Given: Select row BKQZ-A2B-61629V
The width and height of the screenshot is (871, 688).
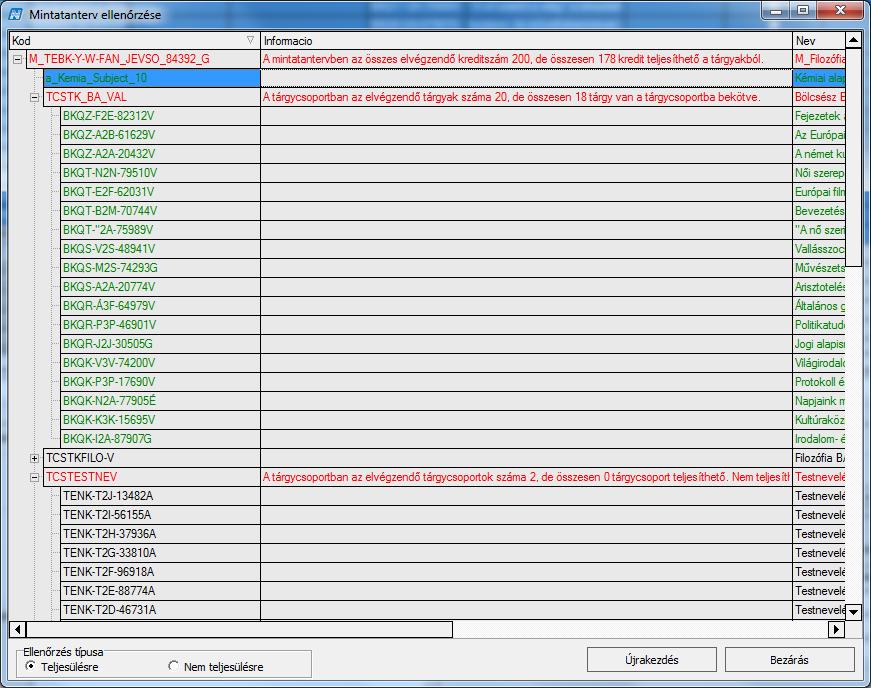Looking at the screenshot, I should tap(160, 135).
